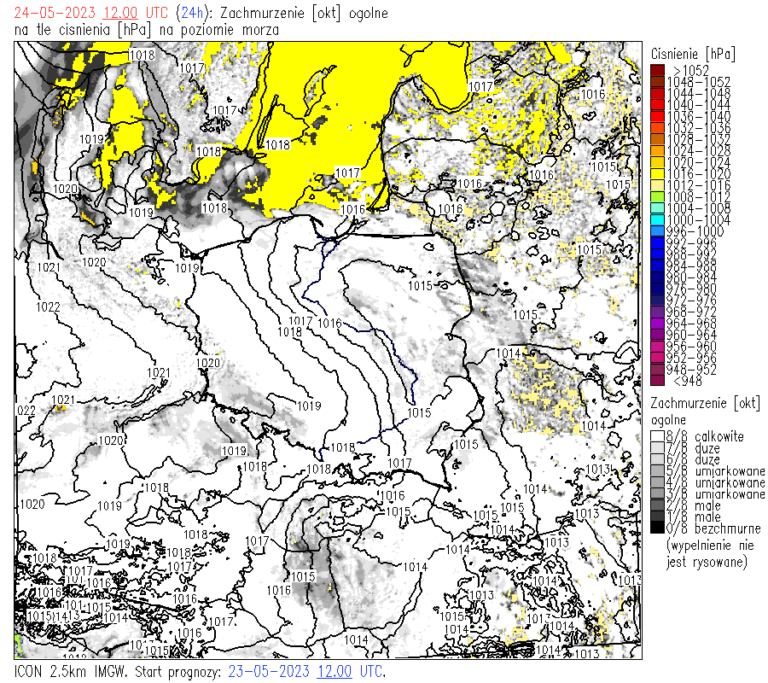Click the 'wypelnienie nie jest rysowane' legend note

click(x=706, y=554)
